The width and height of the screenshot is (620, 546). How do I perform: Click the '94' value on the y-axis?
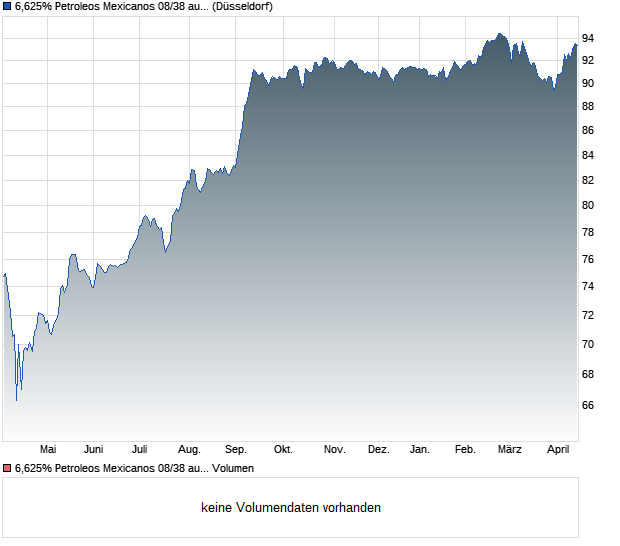pyautogui.click(x=588, y=38)
